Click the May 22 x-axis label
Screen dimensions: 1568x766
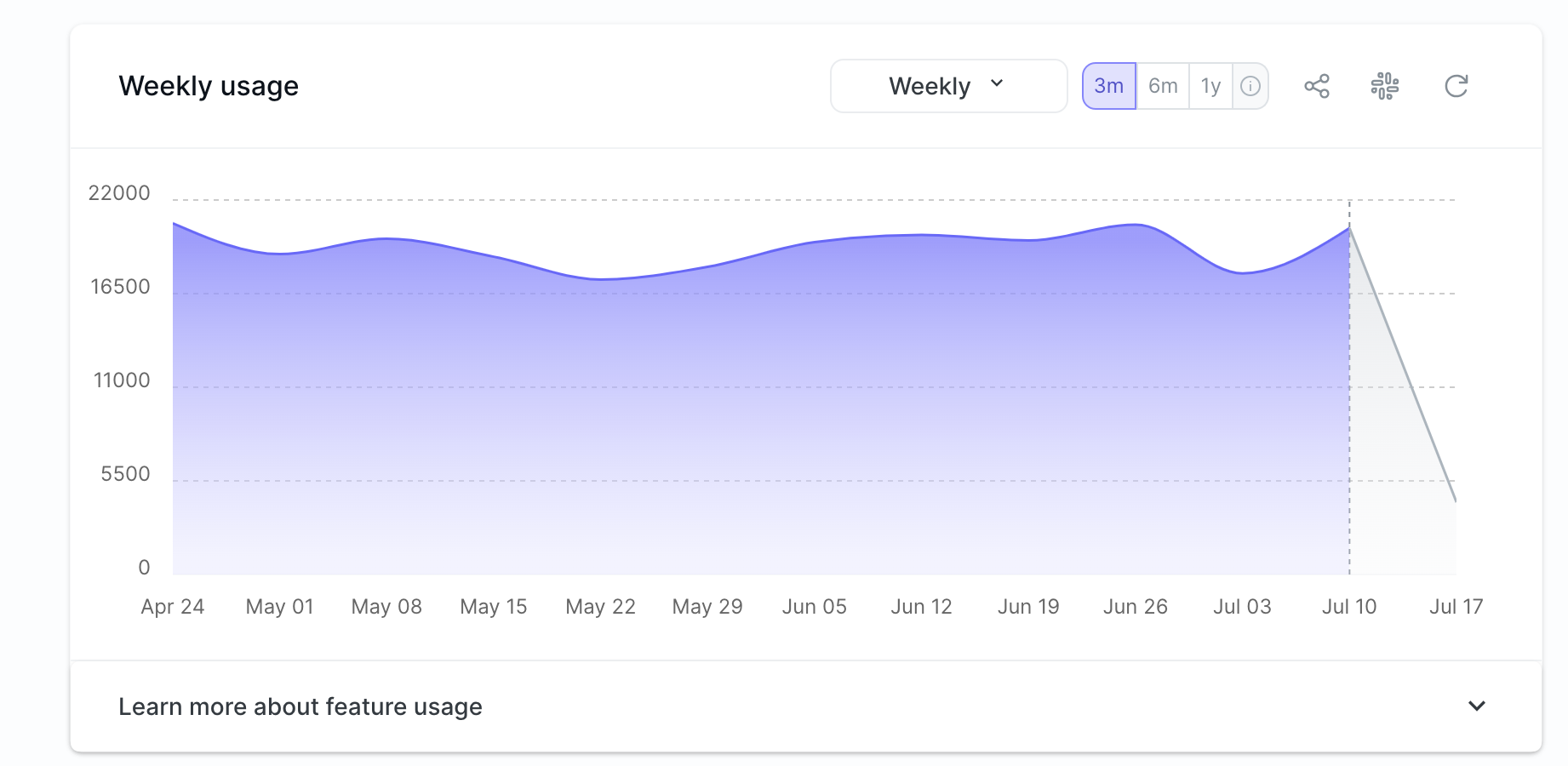(x=601, y=607)
